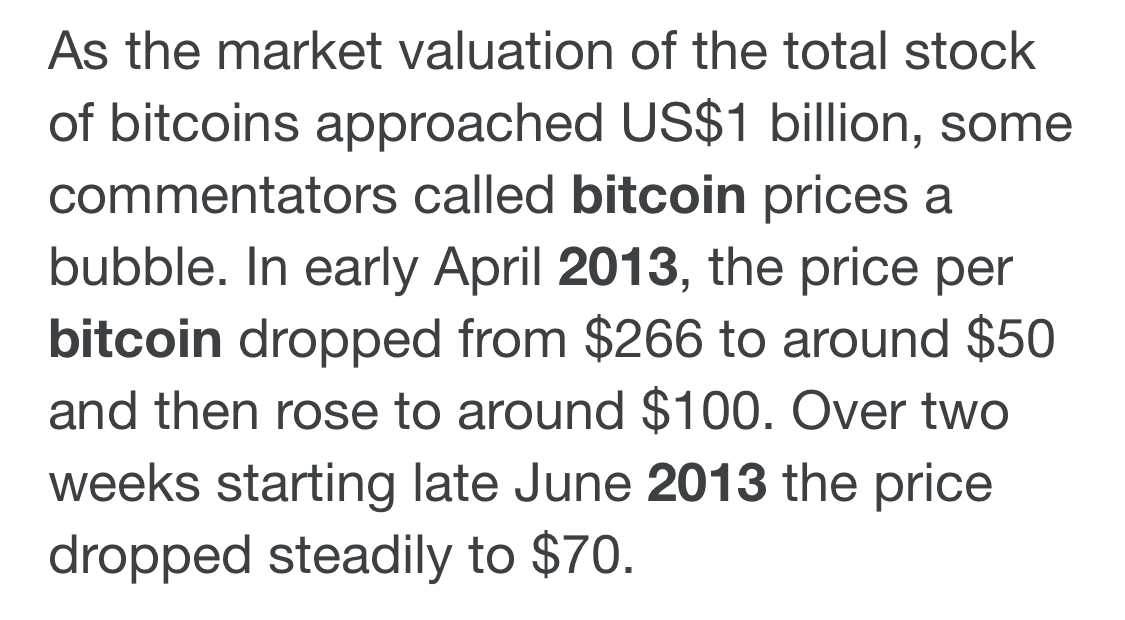Select bold 2013 after "early April"

click(x=618, y=268)
